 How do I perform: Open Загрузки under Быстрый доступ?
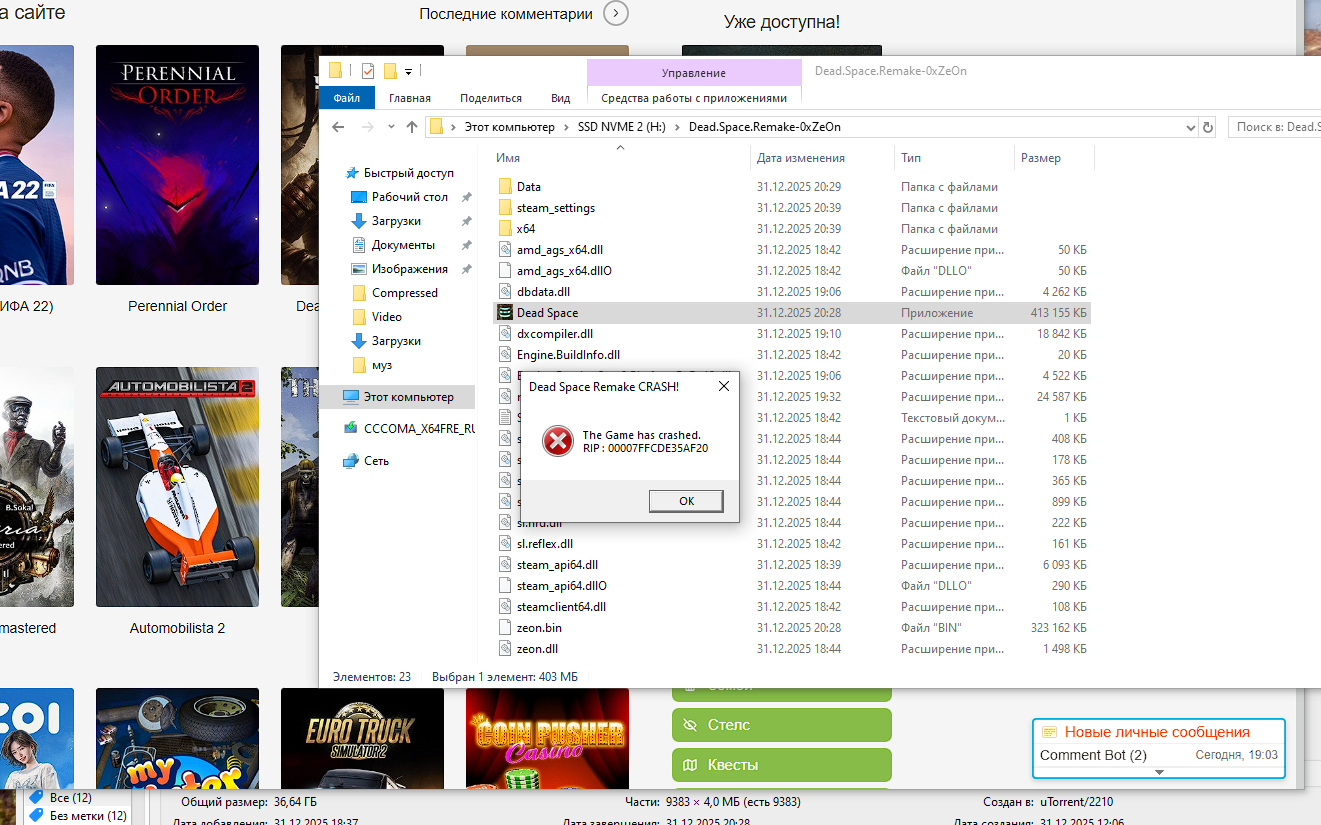tap(396, 221)
